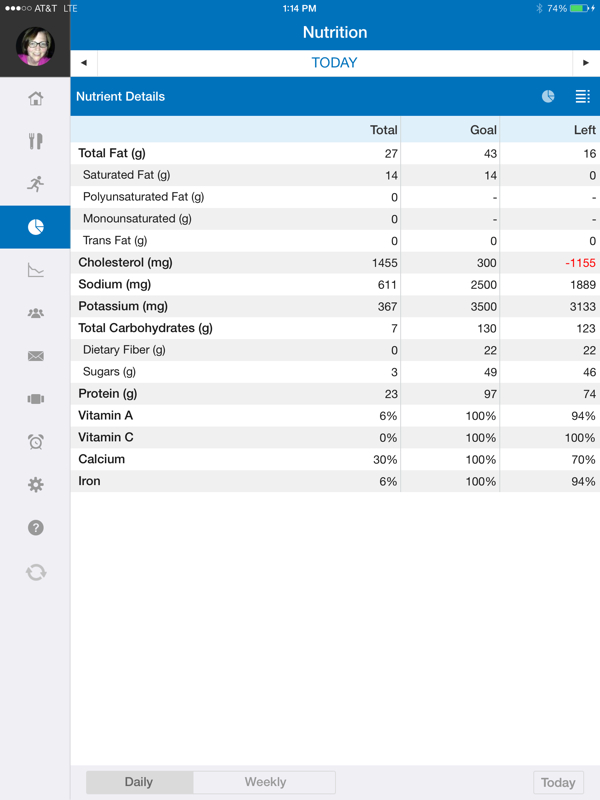Select the Cholesterol (mg) row

335,263
